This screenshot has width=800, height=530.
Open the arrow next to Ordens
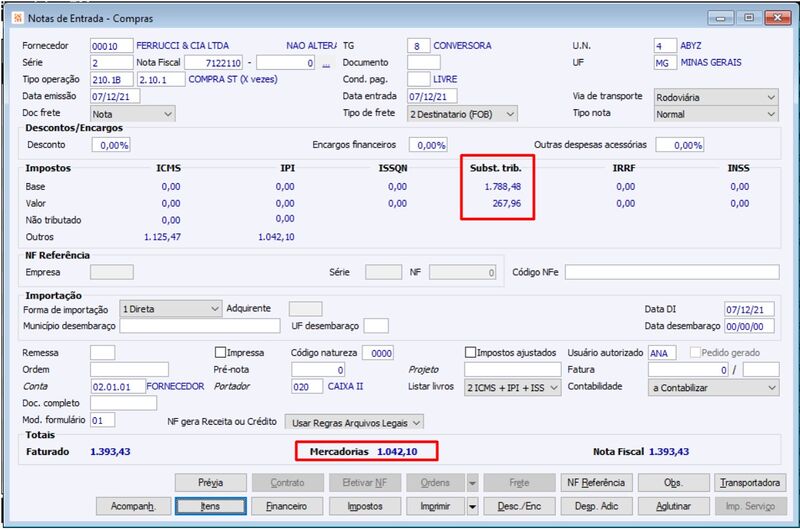point(472,483)
